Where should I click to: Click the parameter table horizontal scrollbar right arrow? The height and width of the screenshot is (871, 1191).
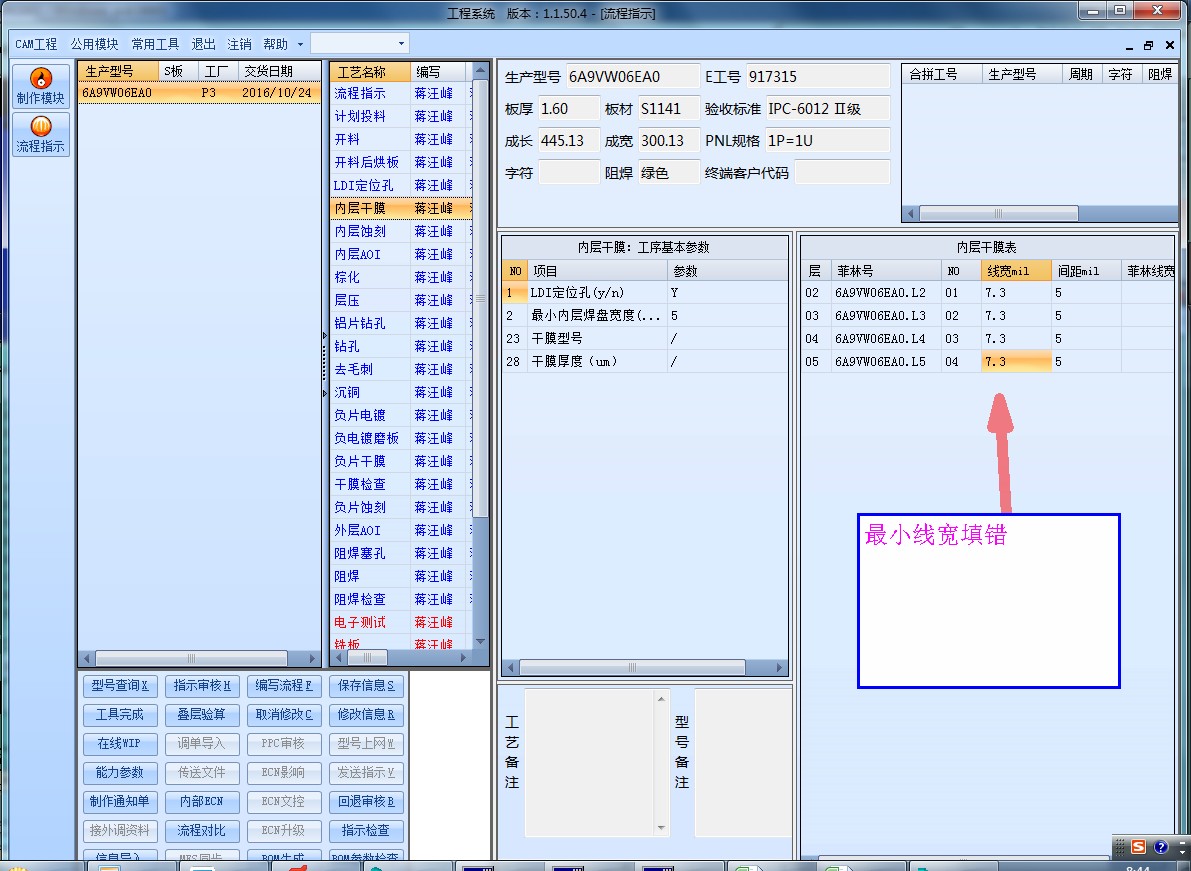click(x=779, y=668)
